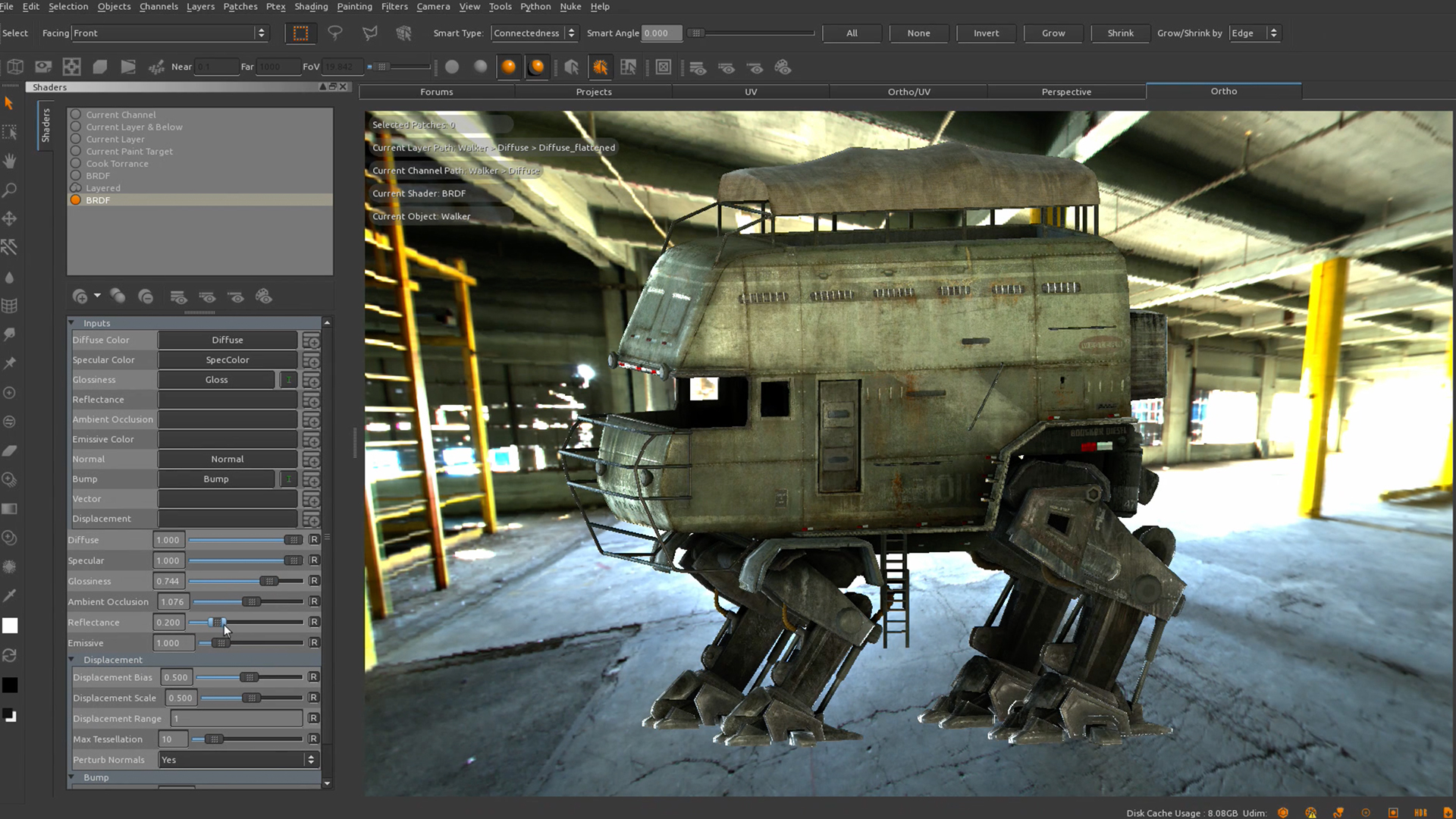
Task: Click the Smart Angle input field
Action: click(x=661, y=33)
